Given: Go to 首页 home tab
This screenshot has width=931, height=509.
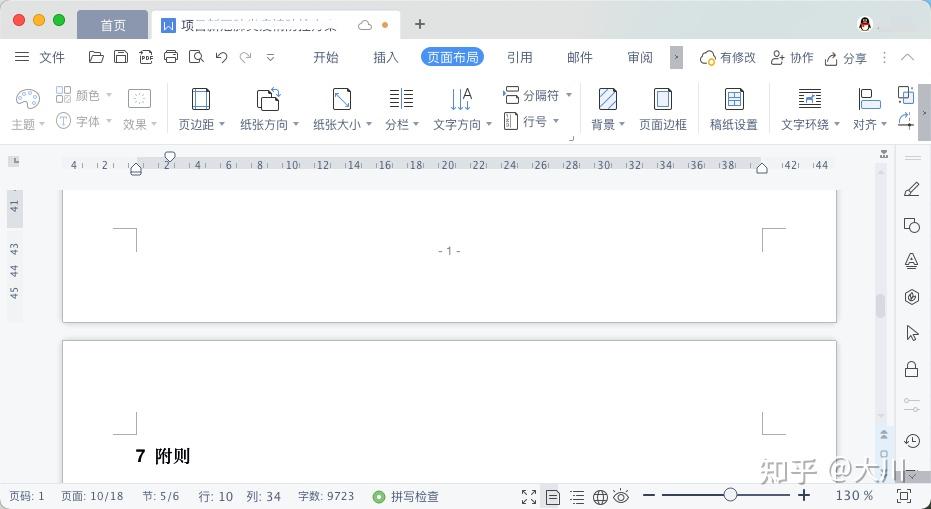Looking at the screenshot, I should click(x=113, y=25).
